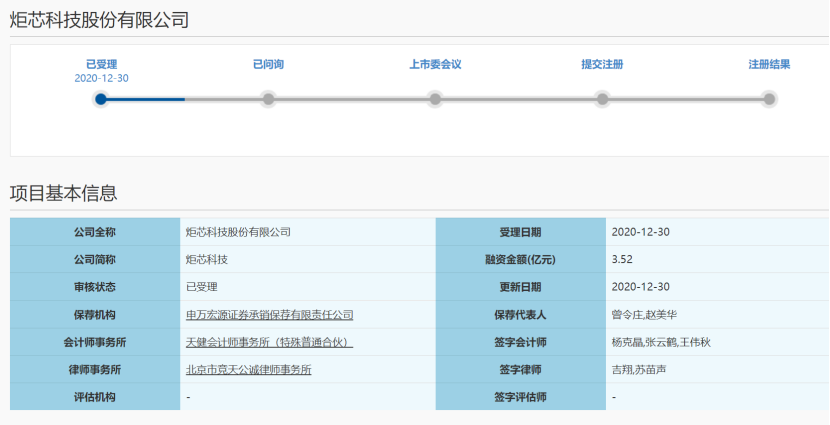Open the 天健会计师事务所（特殊普通合伙） link
Screen dimensions: 830x425
click(269, 342)
